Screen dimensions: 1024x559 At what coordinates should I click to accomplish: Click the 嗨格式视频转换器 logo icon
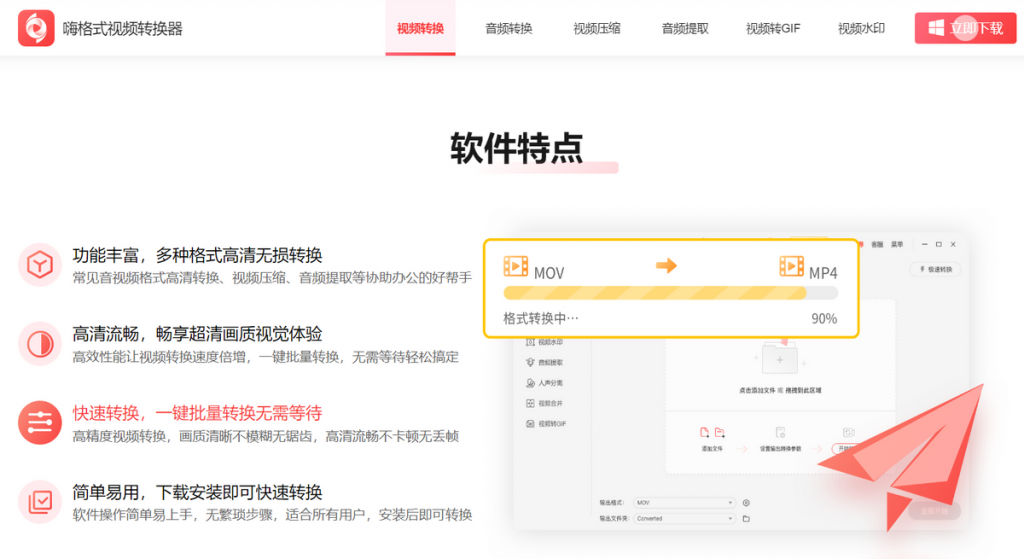36,29
